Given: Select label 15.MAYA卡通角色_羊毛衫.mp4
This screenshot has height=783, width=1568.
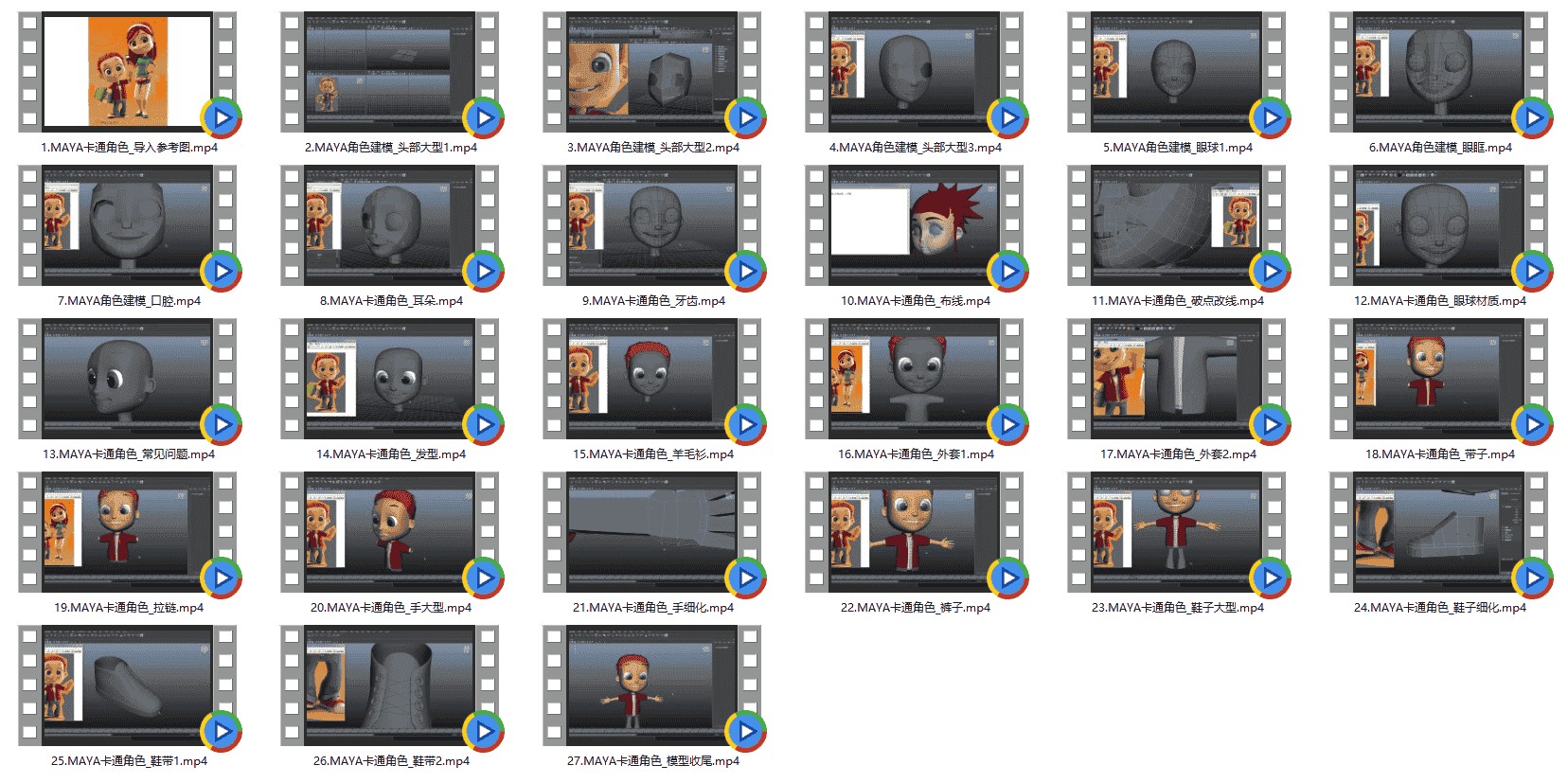Looking at the screenshot, I should 652,454.
